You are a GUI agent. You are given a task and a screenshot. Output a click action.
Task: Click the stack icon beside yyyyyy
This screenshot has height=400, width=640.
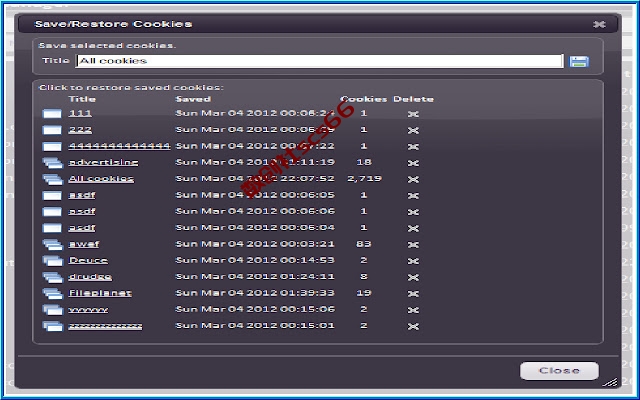pos(52,310)
